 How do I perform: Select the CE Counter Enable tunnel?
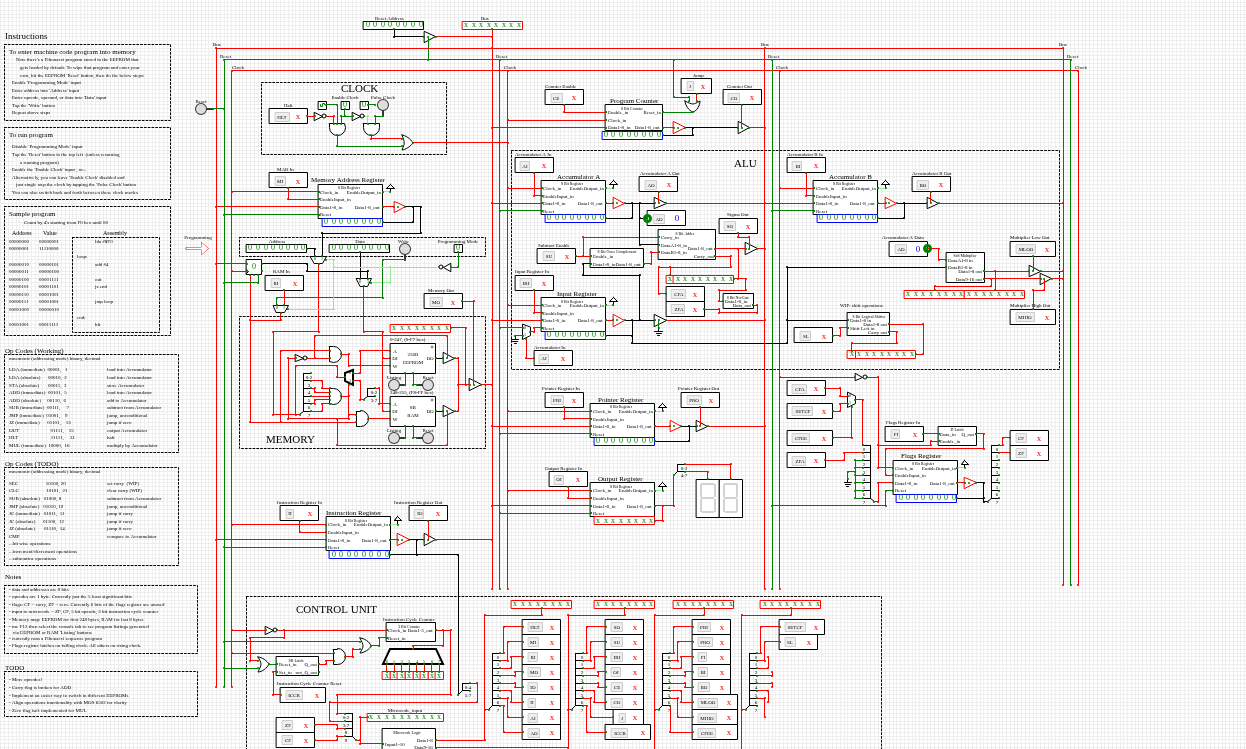coord(565,98)
